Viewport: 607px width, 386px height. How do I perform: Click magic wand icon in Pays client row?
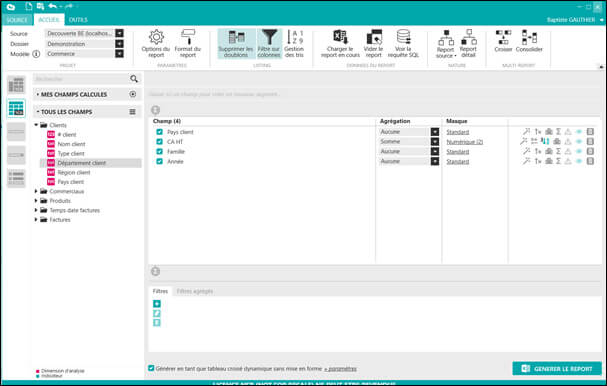(526, 132)
